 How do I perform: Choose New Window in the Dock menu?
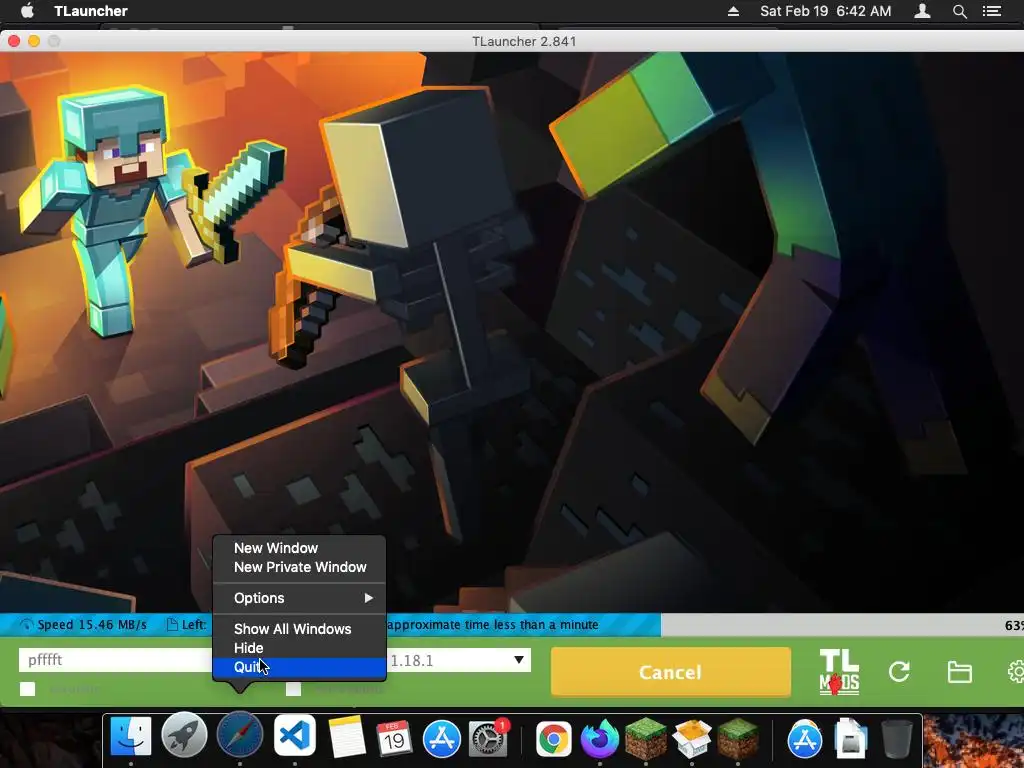(x=300, y=548)
